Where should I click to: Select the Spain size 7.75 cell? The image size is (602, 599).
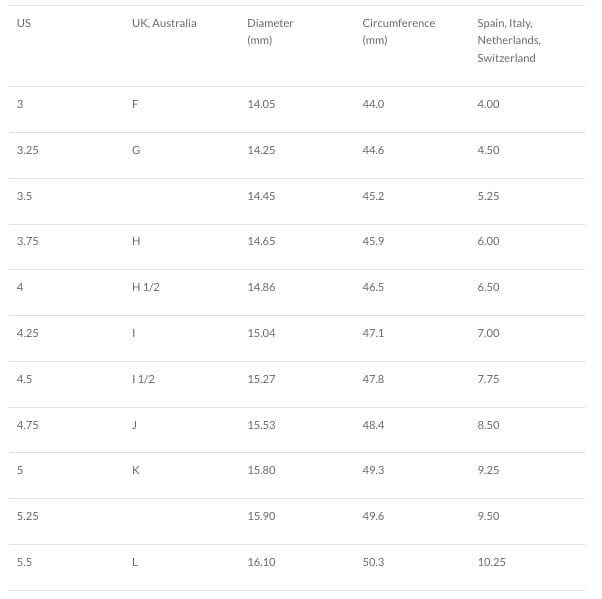pyautogui.click(x=488, y=379)
